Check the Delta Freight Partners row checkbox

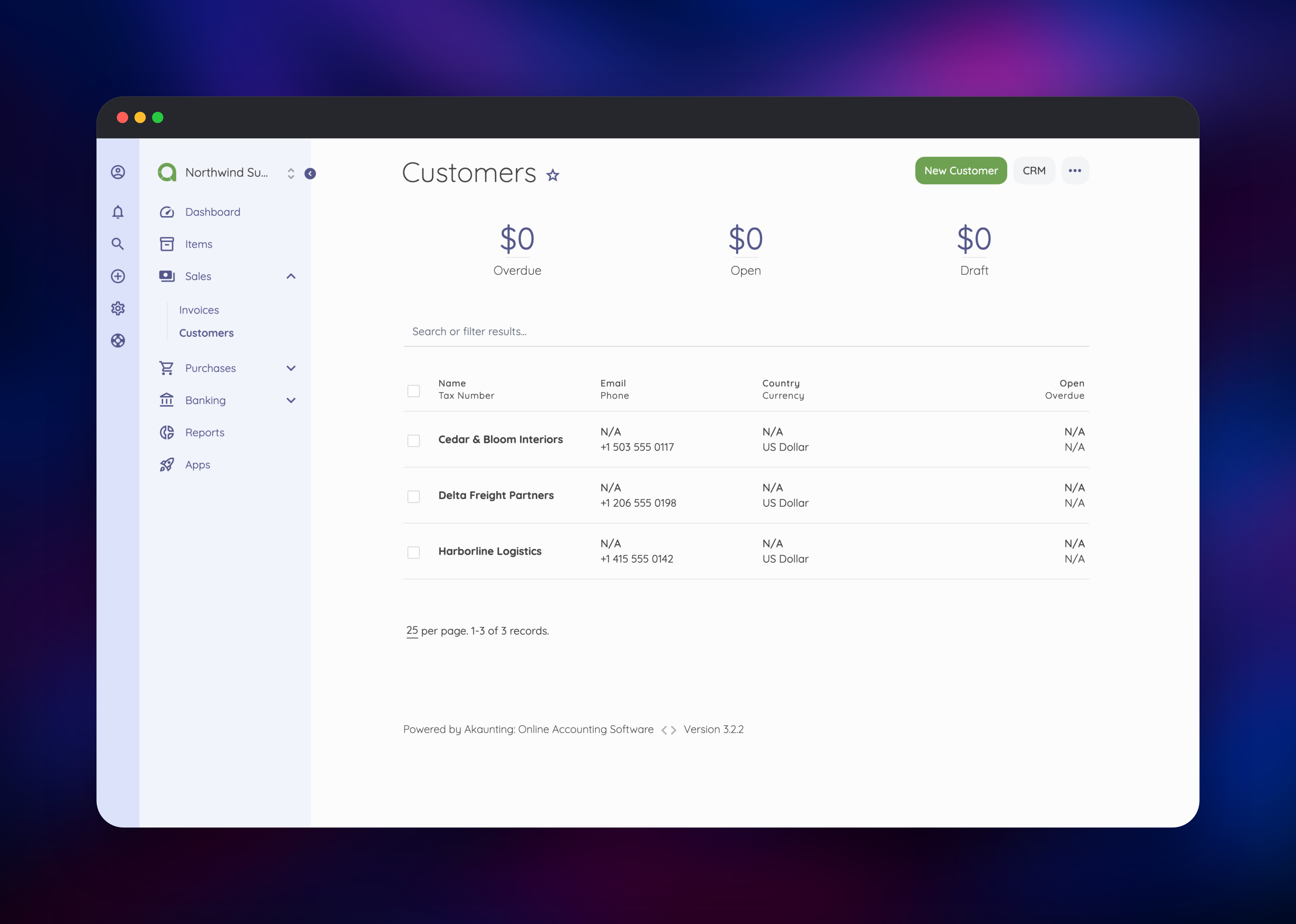click(414, 497)
